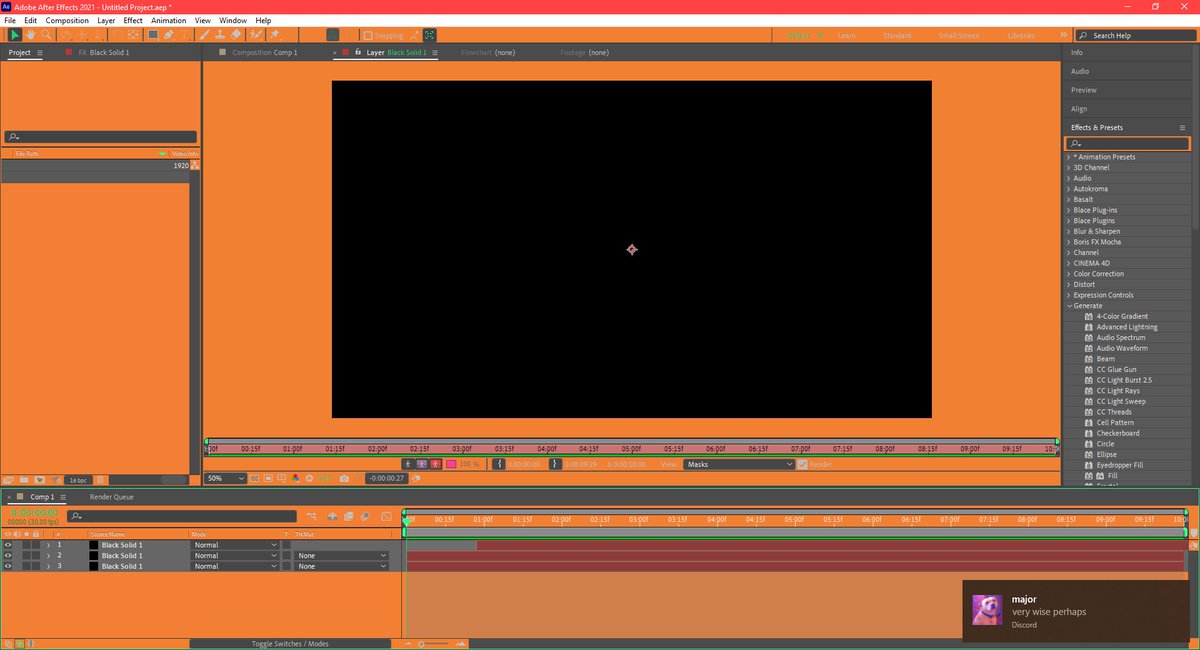Select the Pen tool
Viewport: 1200px width, 650px height.
(168, 34)
